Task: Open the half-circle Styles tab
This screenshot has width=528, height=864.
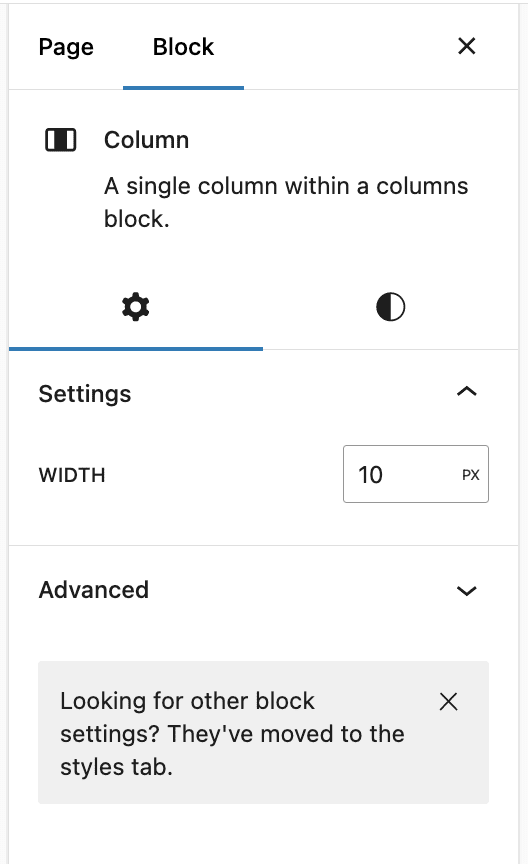Action: coord(390,307)
